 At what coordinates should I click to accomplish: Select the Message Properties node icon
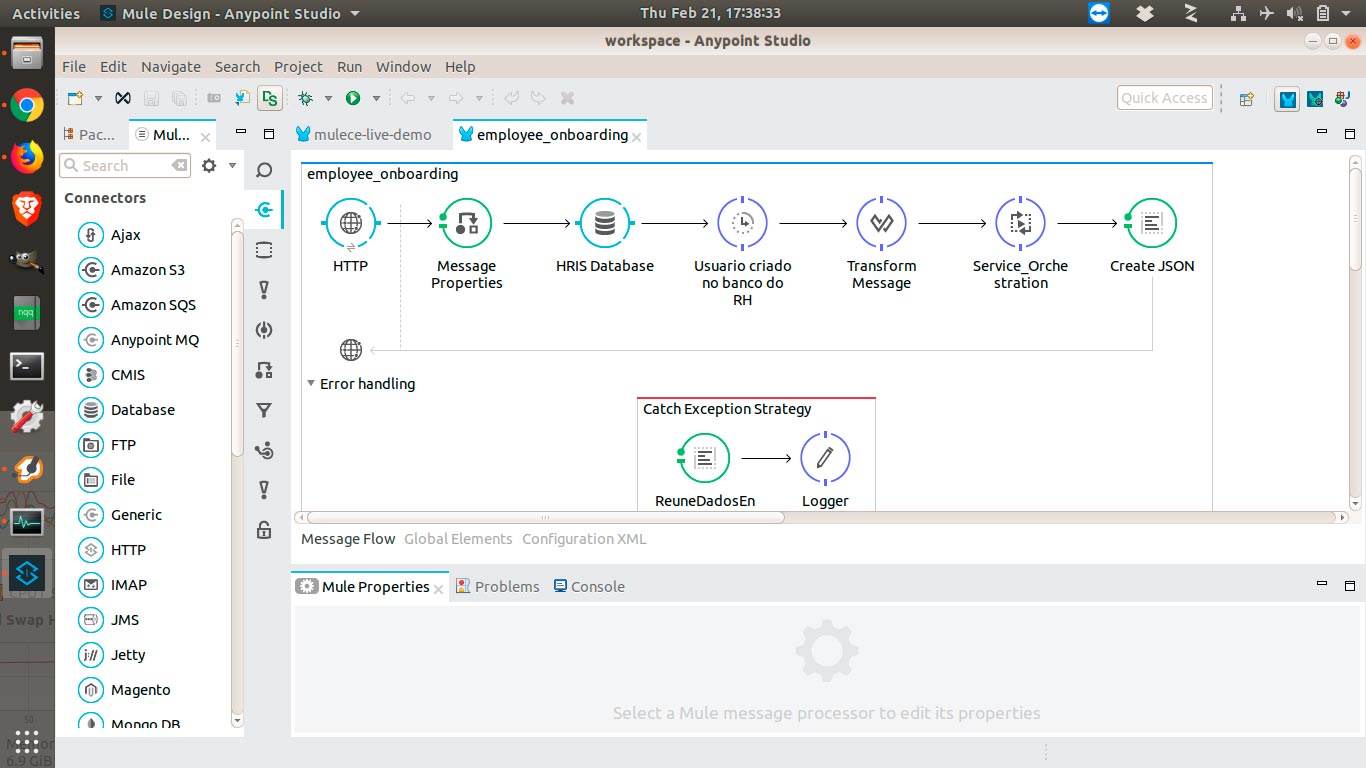(x=466, y=223)
